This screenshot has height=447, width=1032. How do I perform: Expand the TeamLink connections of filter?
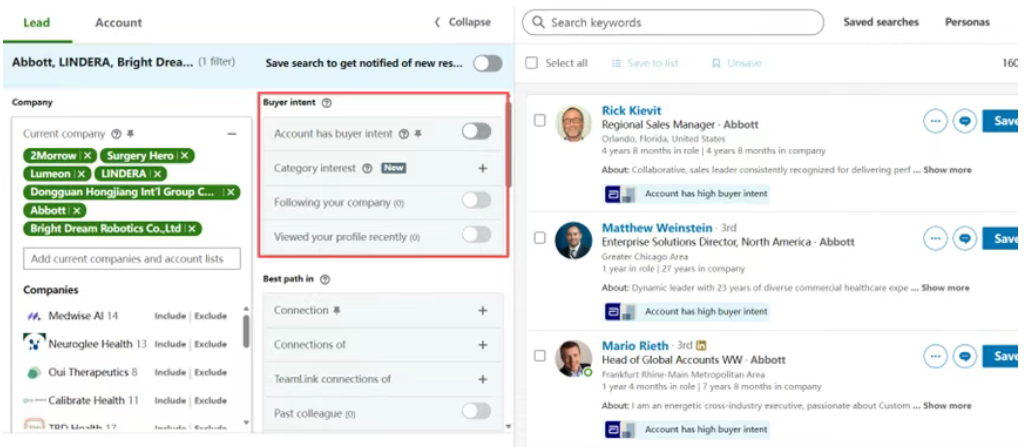click(x=482, y=380)
